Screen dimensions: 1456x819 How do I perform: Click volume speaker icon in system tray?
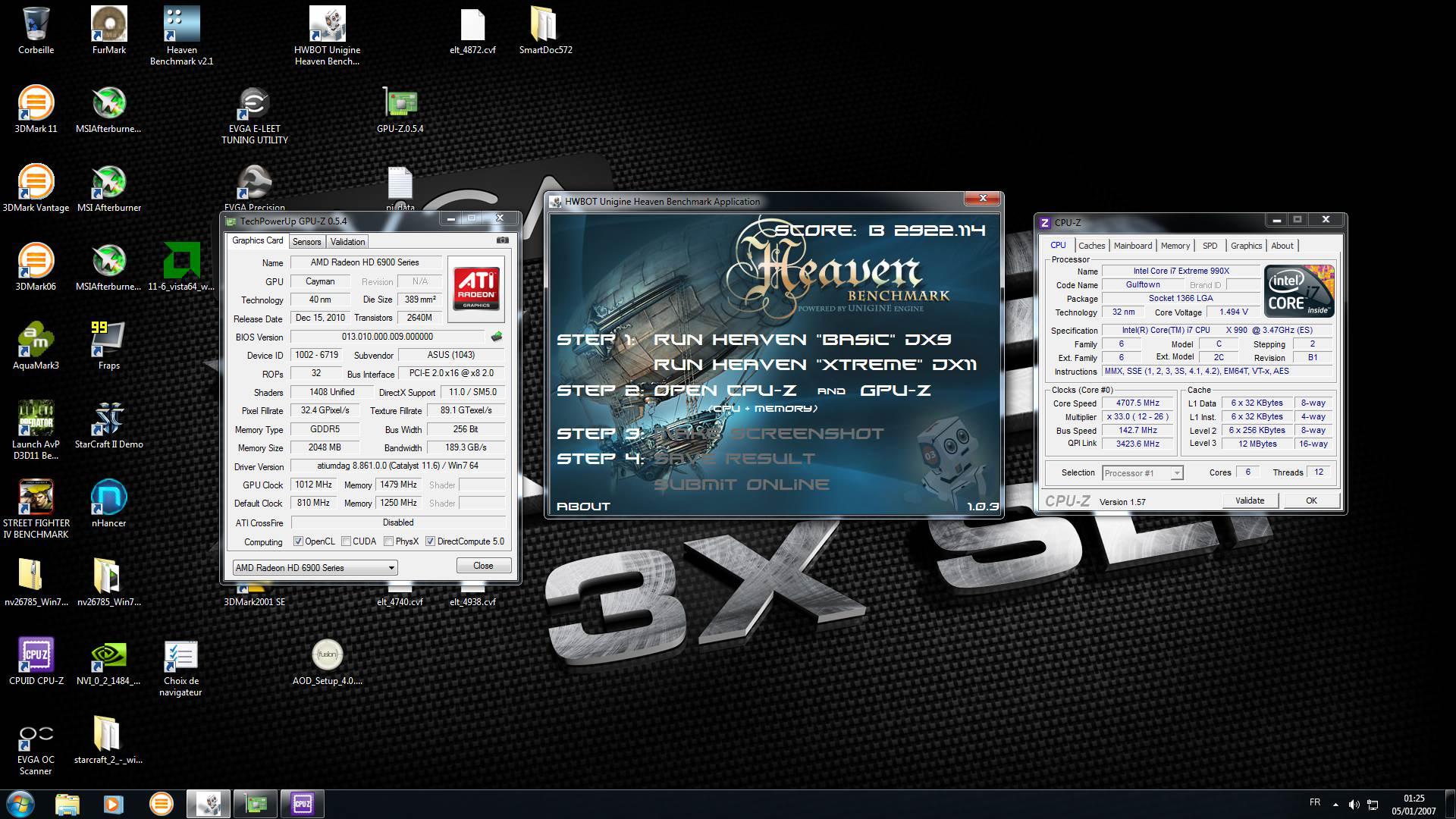pyautogui.click(x=1354, y=804)
